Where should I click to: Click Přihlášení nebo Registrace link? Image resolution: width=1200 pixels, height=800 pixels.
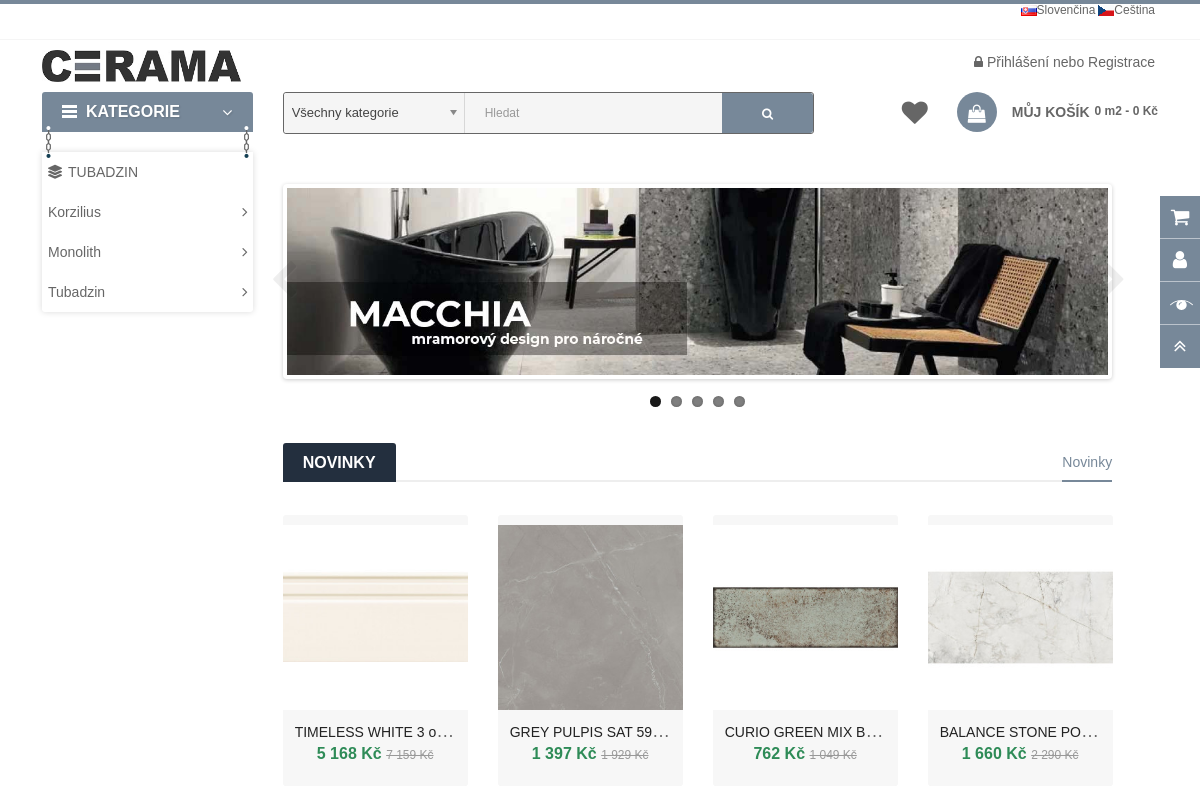point(1070,62)
